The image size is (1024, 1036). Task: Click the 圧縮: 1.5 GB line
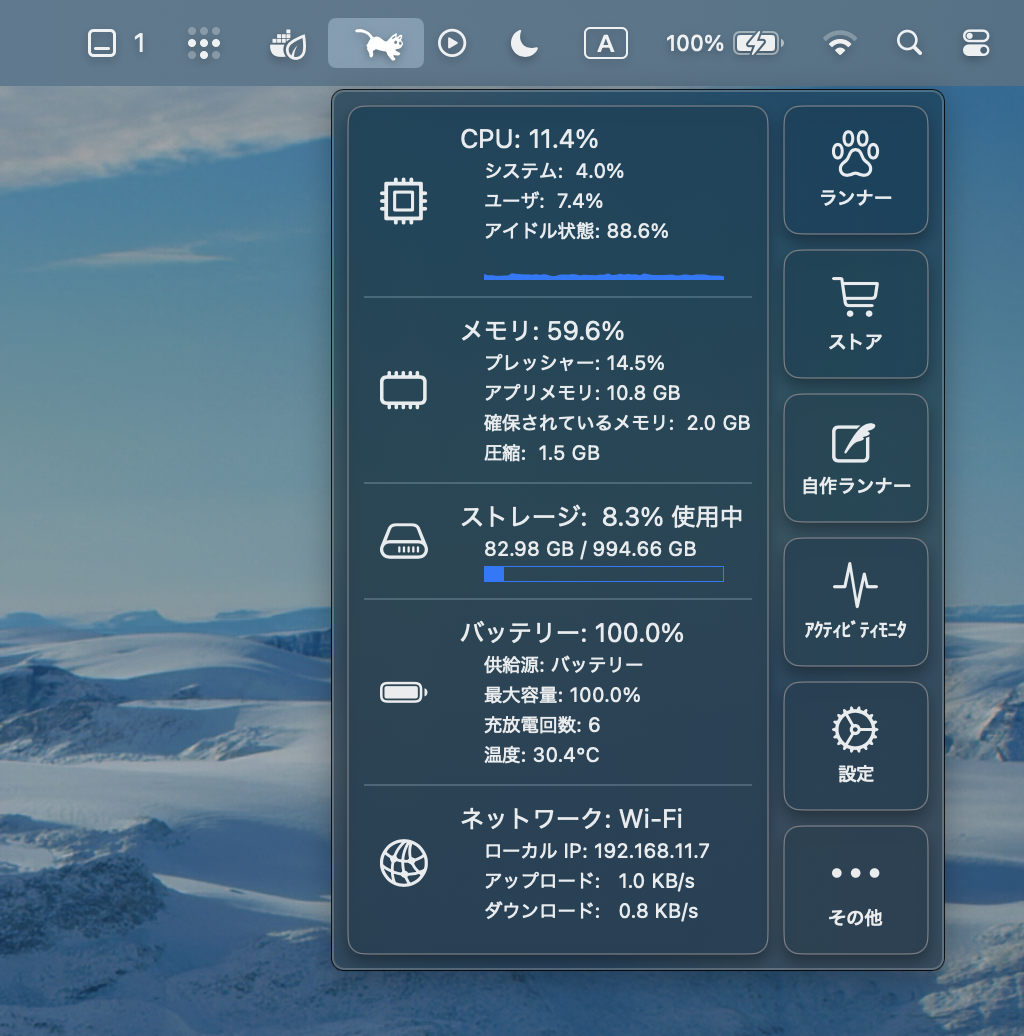[542, 453]
